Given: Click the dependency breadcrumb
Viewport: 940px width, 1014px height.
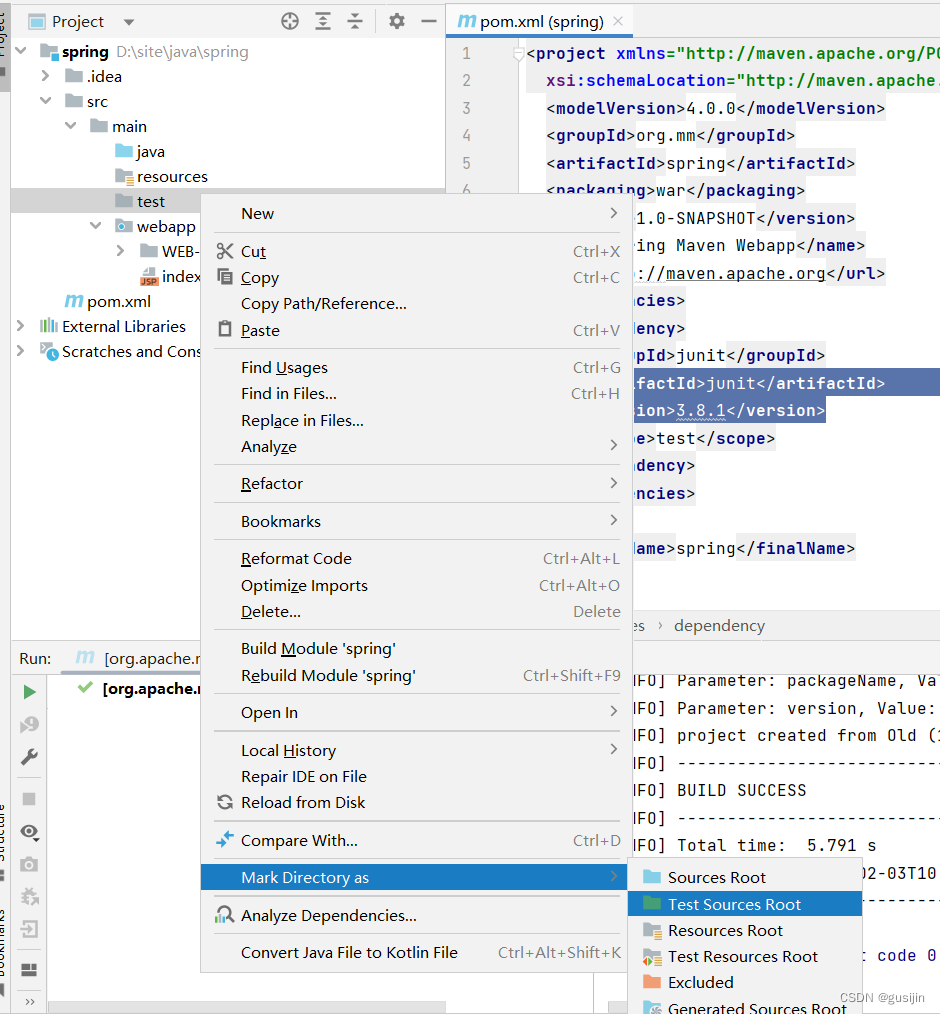Looking at the screenshot, I should pos(719,625).
